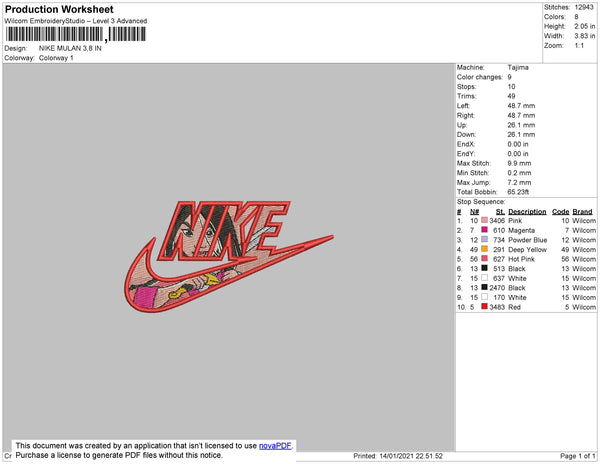Click the Code column header
This screenshot has width=600, height=464.
[560, 212]
